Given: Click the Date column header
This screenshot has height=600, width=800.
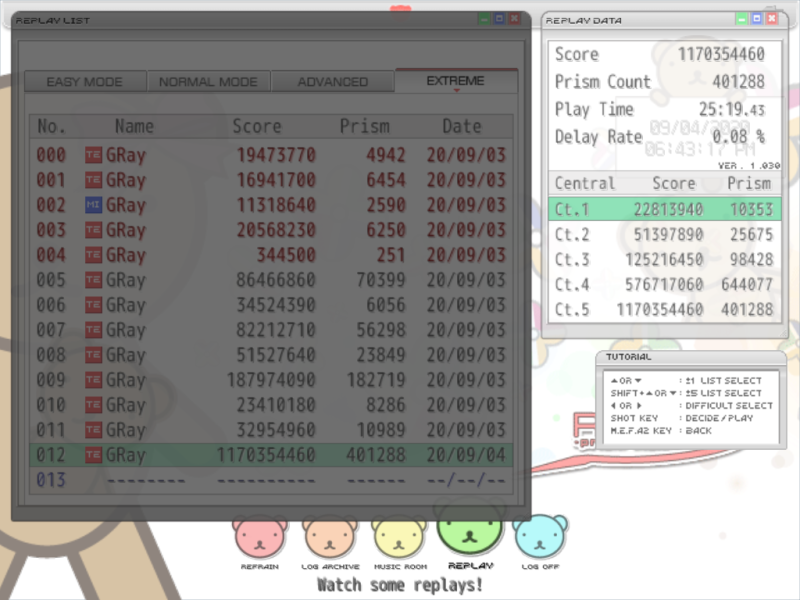Looking at the screenshot, I should pyautogui.click(x=462, y=126).
